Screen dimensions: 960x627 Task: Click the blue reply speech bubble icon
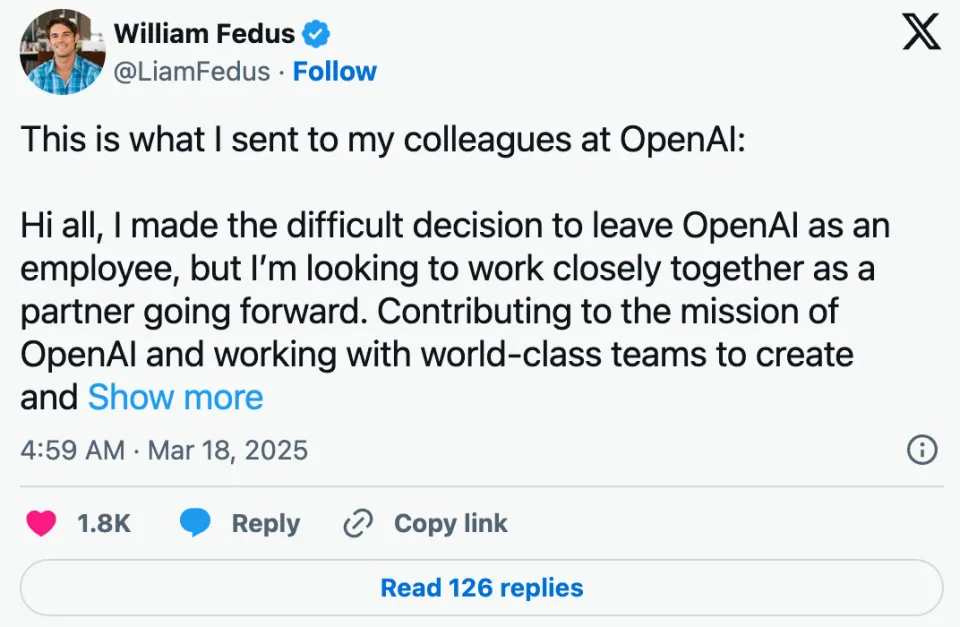[x=196, y=523]
